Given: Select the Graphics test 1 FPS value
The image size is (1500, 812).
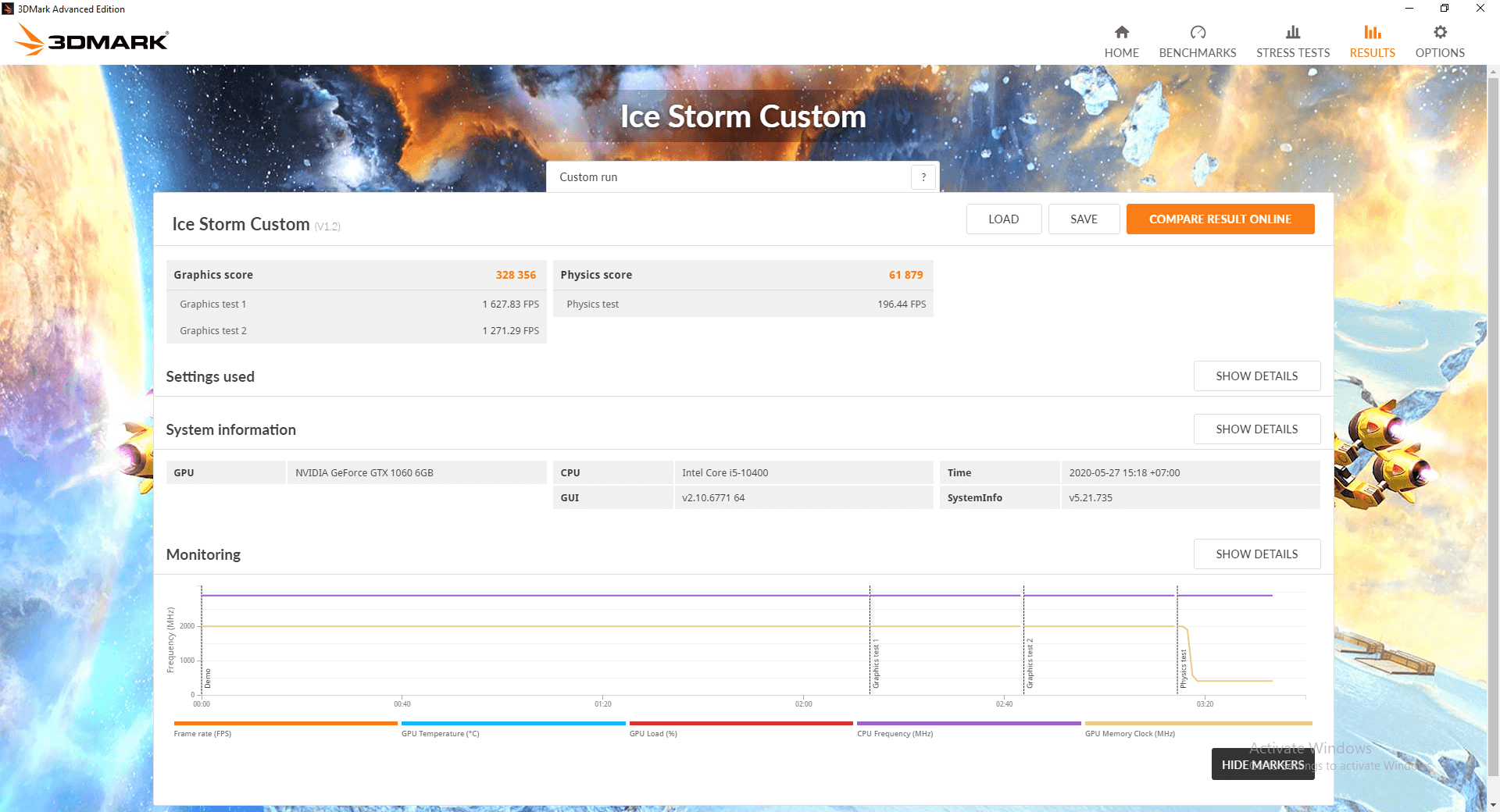Looking at the screenshot, I should (510, 304).
